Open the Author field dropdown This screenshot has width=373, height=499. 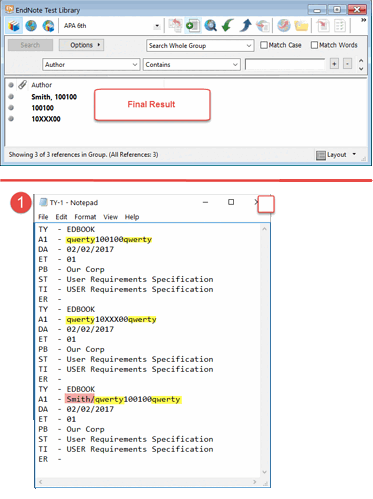click(91, 65)
